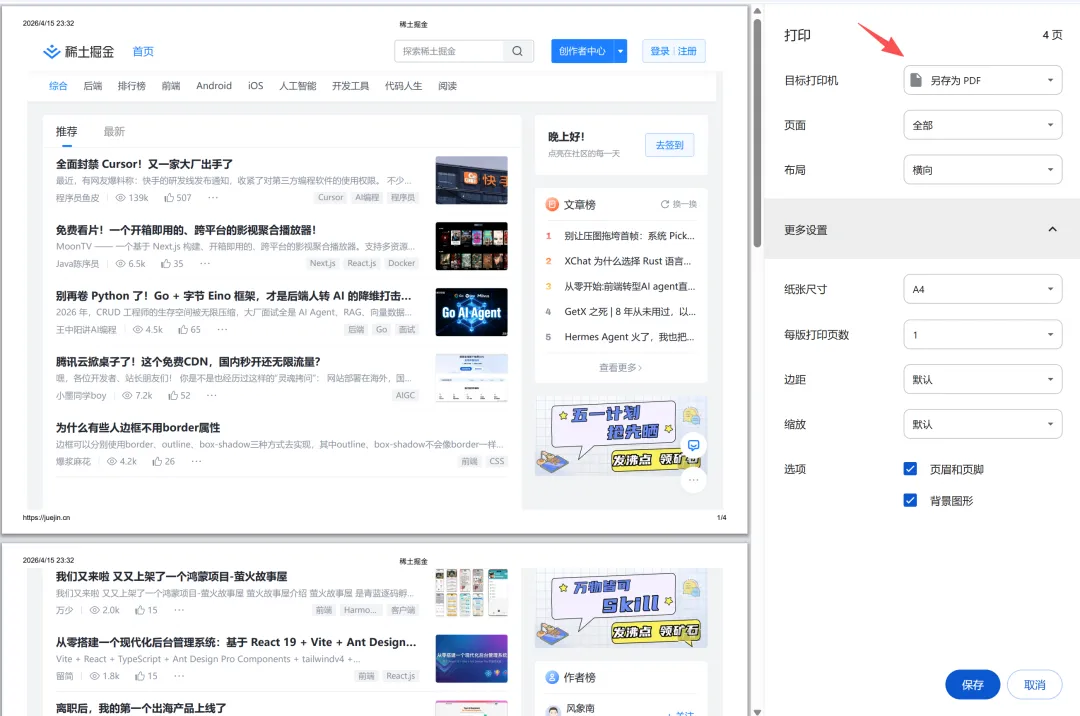The image size is (1080, 716).
Task: Open the 缩放 scale dropdown
Action: click(x=982, y=424)
